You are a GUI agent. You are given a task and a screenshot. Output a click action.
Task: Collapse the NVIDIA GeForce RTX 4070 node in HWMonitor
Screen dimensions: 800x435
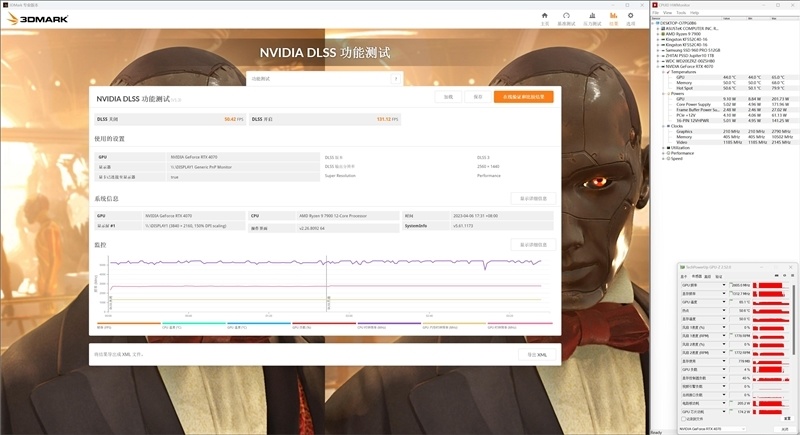(x=658, y=66)
